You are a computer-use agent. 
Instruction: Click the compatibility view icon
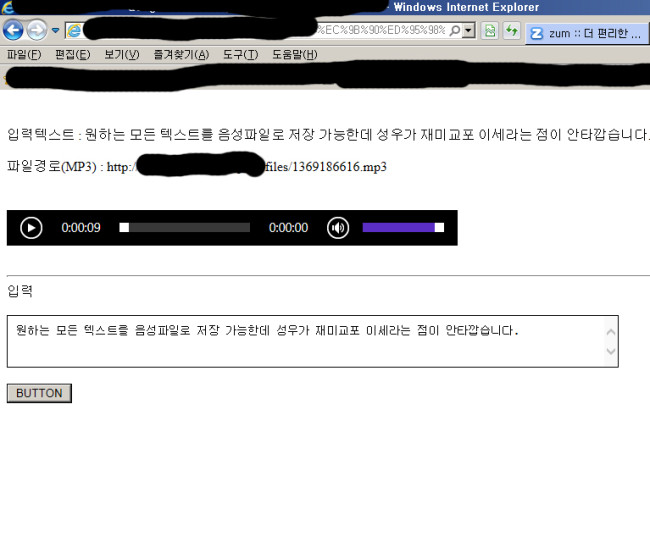pos(490,31)
